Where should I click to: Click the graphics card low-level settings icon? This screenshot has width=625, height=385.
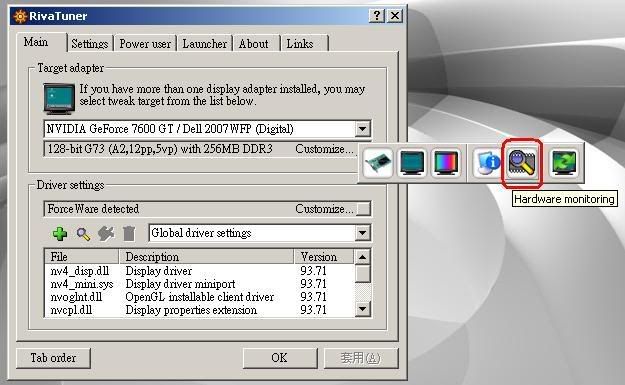click(x=378, y=163)
